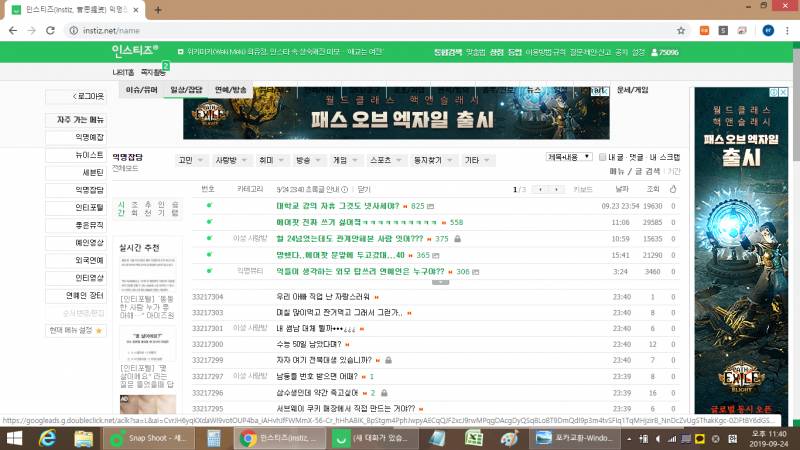Click the 로그아웃 logout button
Image resolution: width=800 pixels, height=450 pixels.
coord(76,96)
